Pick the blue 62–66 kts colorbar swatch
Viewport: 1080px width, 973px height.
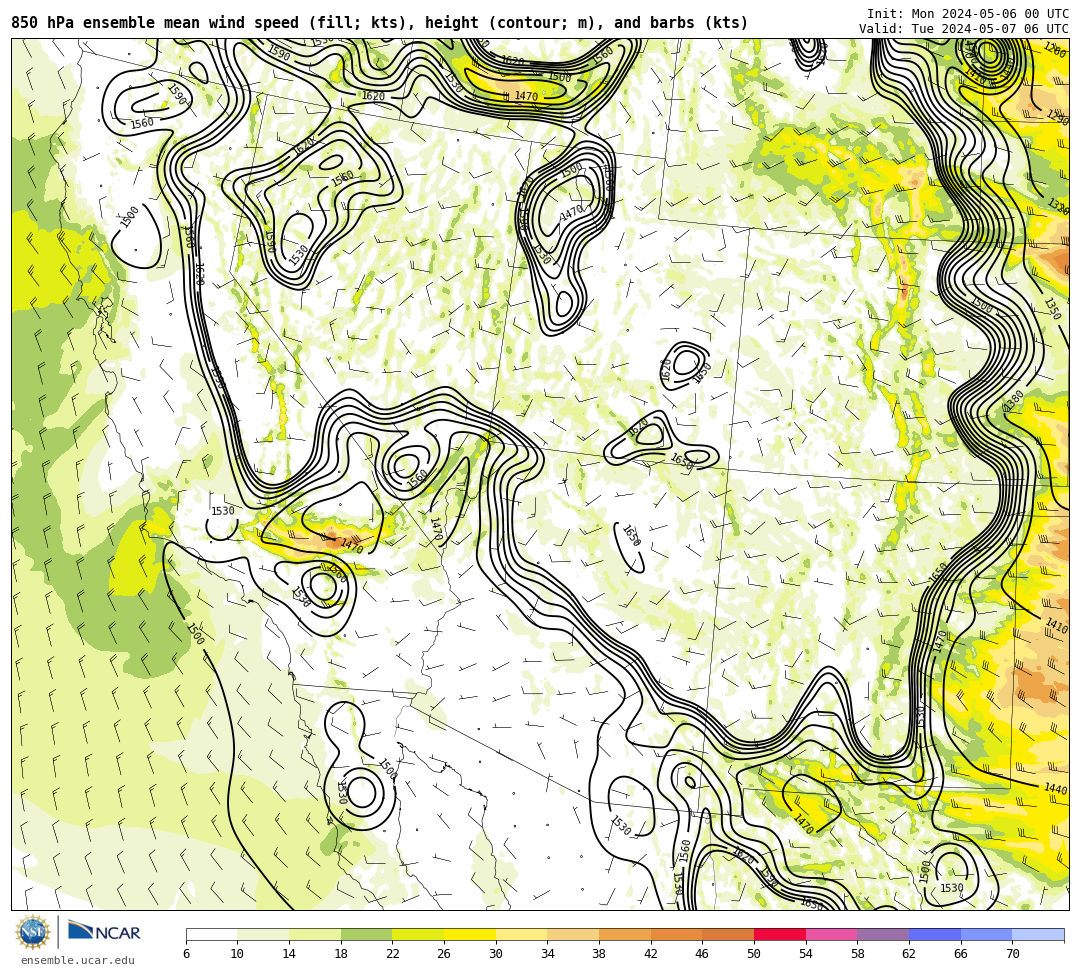[935, 934]
